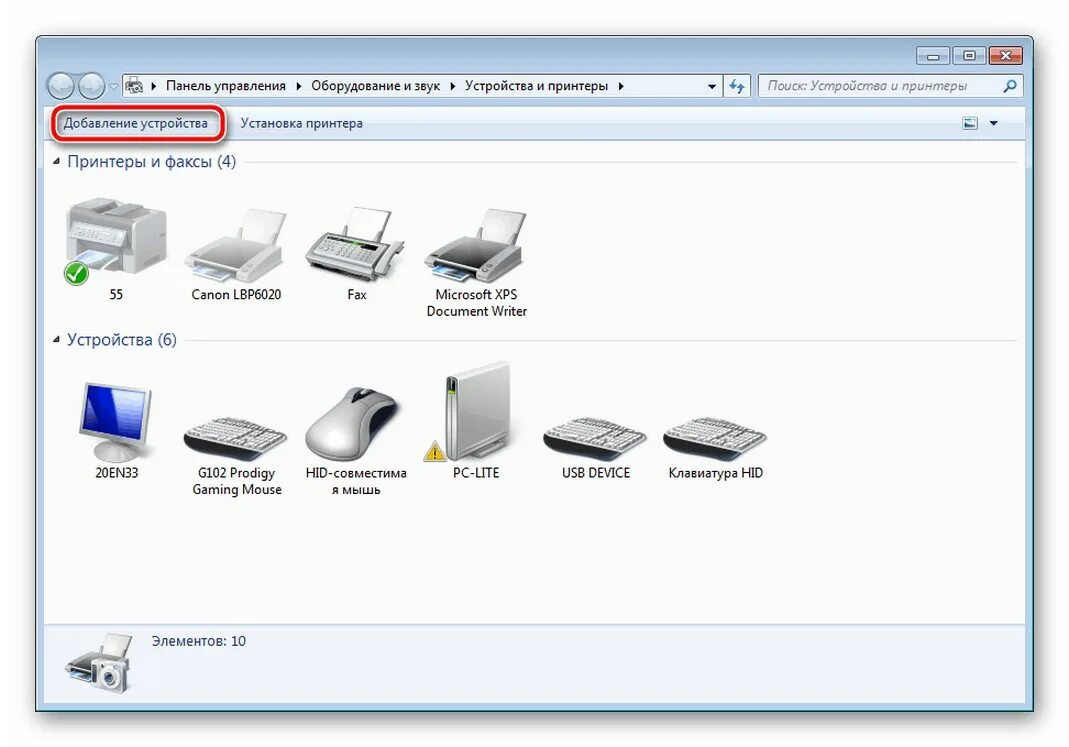Navigate to Оборудование и звук in breadcrumb
The image size is (1069, 747).
click(375, 85)
